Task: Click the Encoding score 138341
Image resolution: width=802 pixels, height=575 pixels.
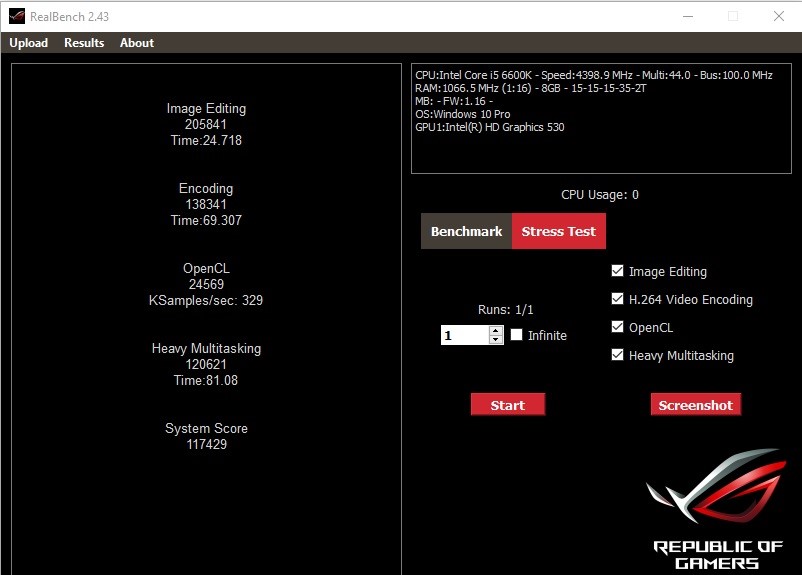Action: coord(206,205)
